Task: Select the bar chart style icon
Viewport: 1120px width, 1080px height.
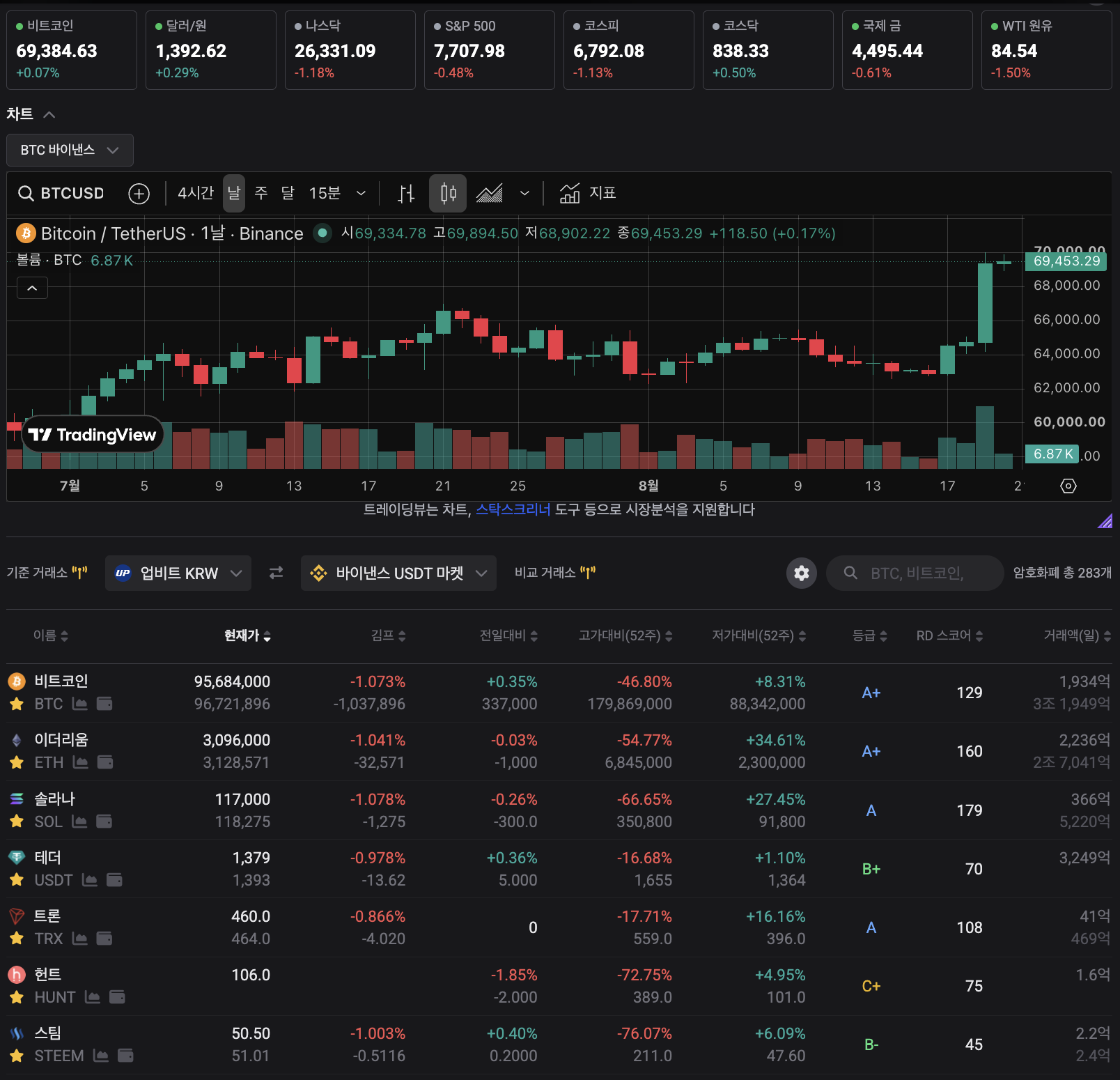Action: coord(406,194)
